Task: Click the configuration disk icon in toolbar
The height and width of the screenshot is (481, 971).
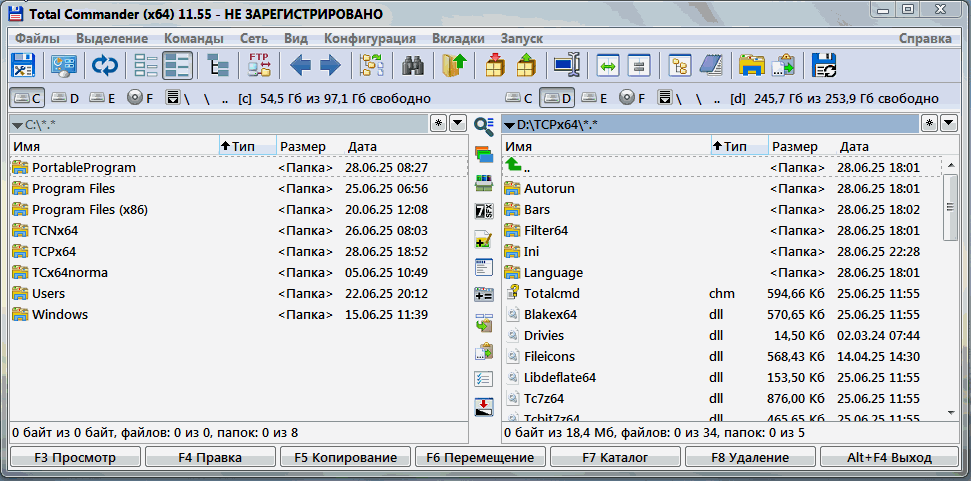Action: [x=24, y=66]
